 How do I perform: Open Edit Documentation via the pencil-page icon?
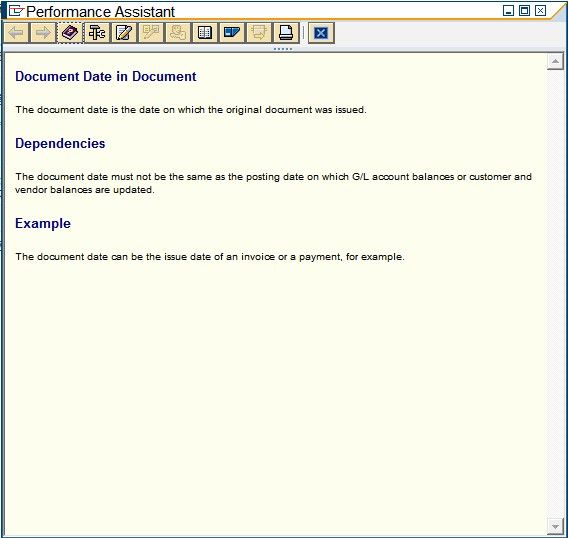(124, 33)
